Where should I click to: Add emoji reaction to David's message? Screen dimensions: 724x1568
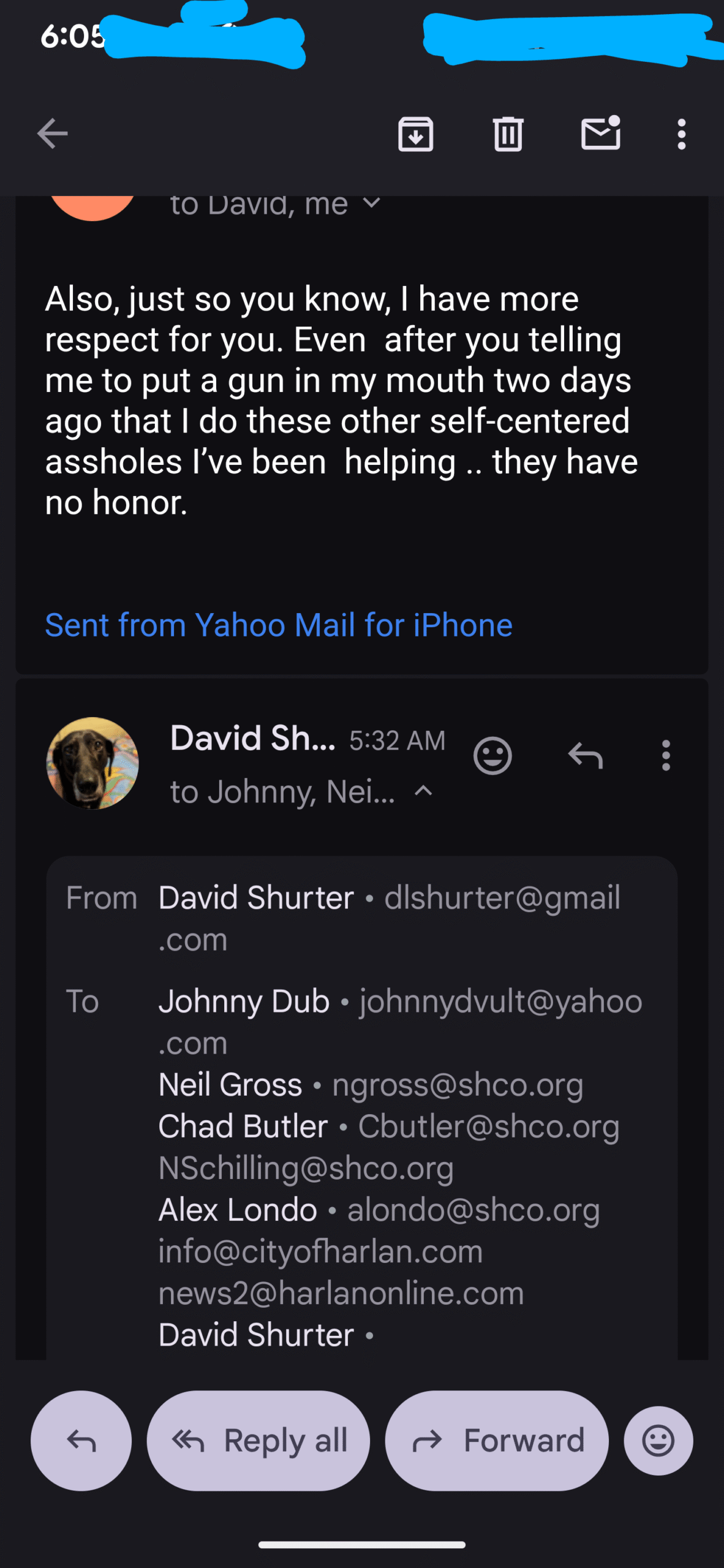click(x=492, y=756)
